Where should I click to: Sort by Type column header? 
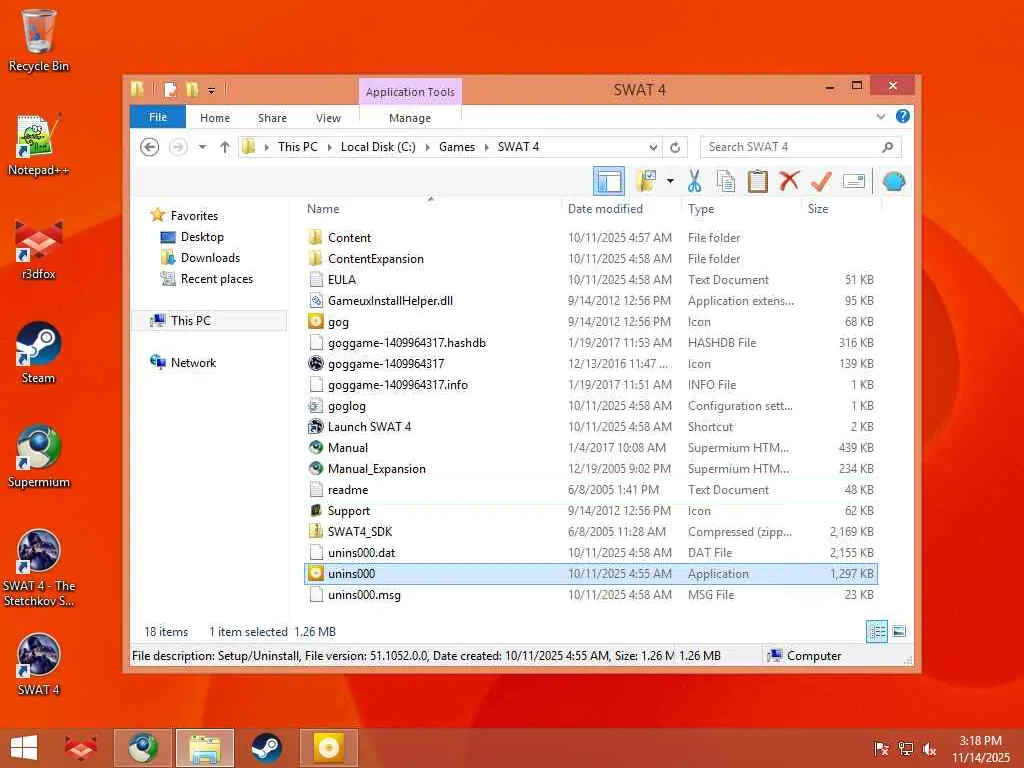pos(701,209)
